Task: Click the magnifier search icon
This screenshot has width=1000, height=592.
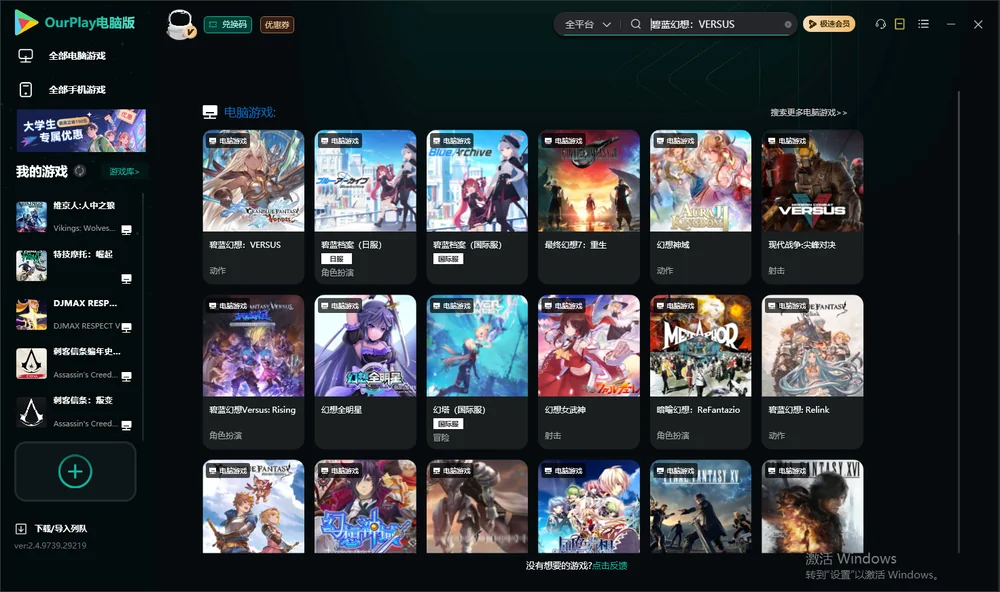Action: [636, 24]
